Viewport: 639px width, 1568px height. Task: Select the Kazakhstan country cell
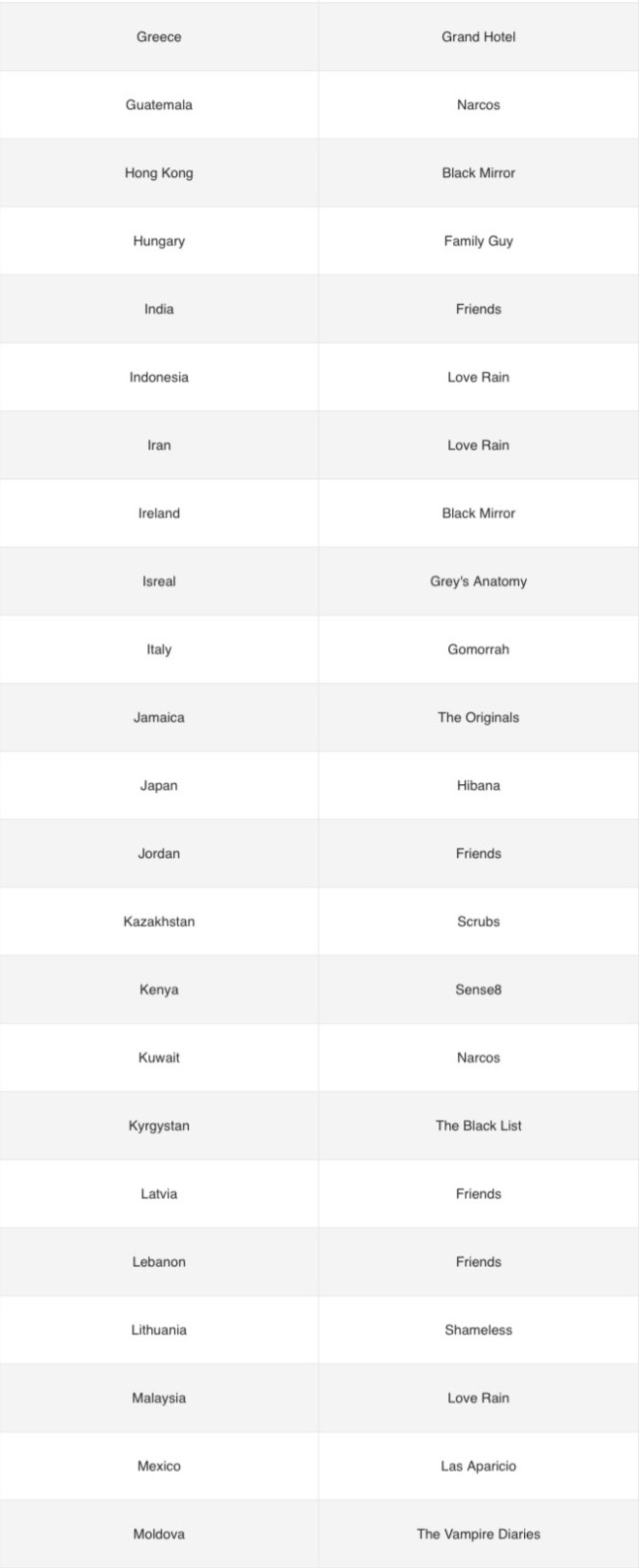pyautogui.click(x=159, y=922)
